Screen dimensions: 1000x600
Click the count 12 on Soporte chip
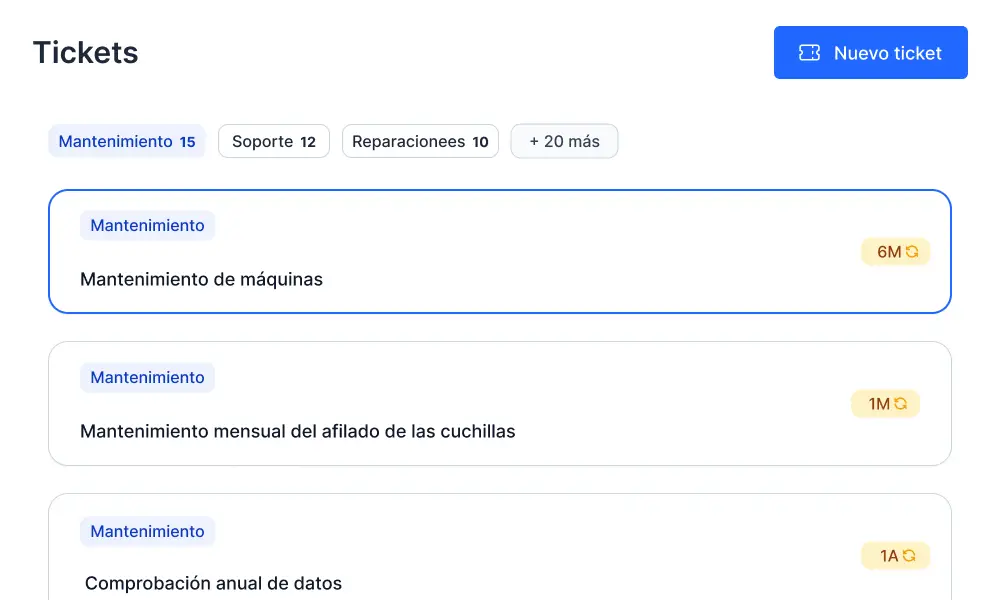[308, 142]
